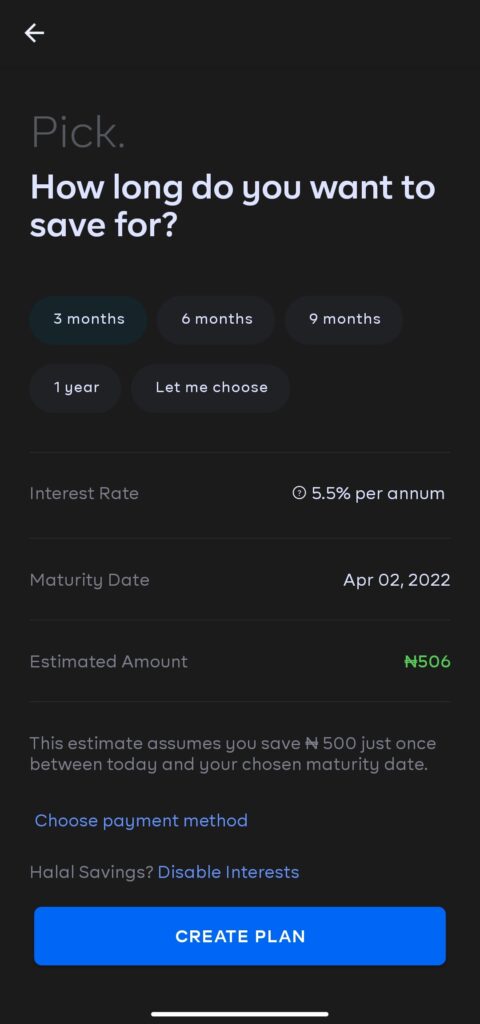Viewport: 480px width, 1024px height.
Task: Tap the Maturity Date label
Action: [x=89, y=580]
